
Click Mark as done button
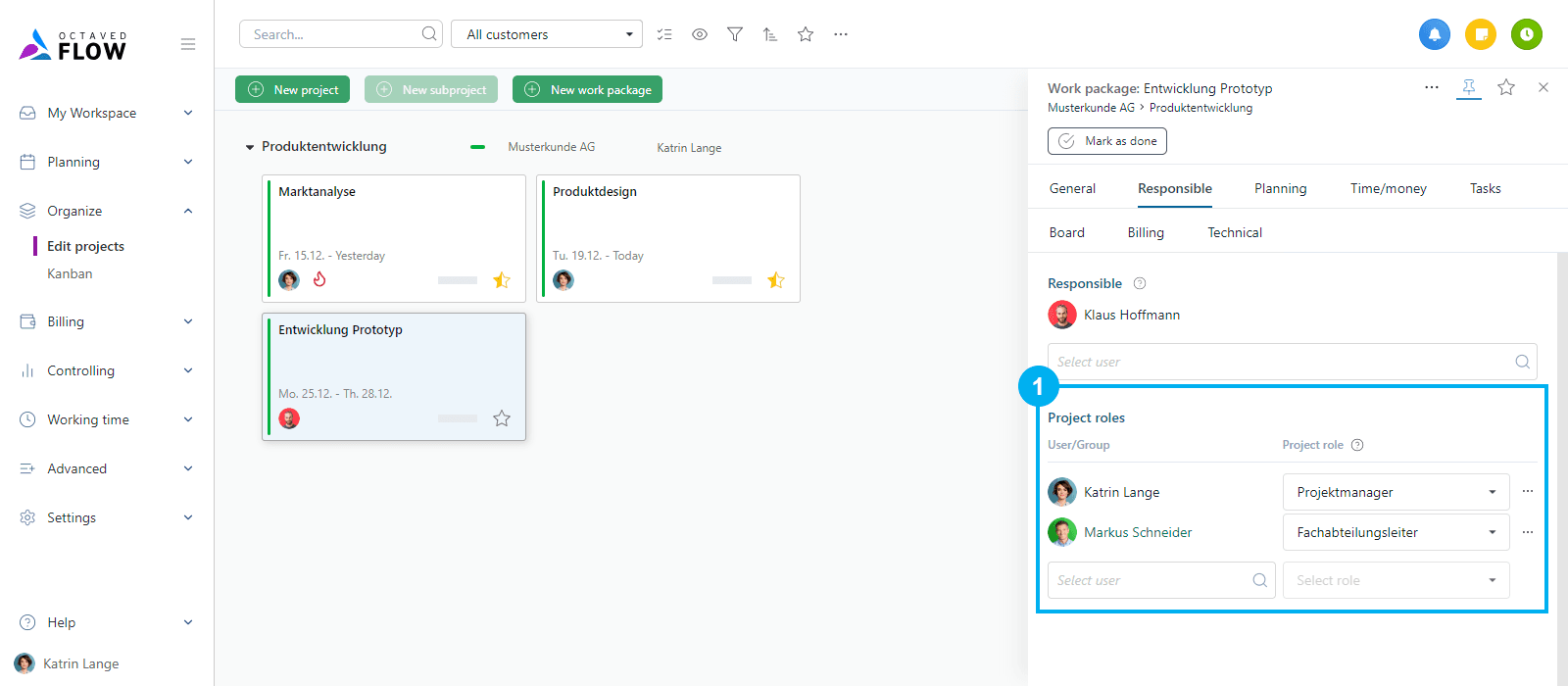tap(1106, 141)
